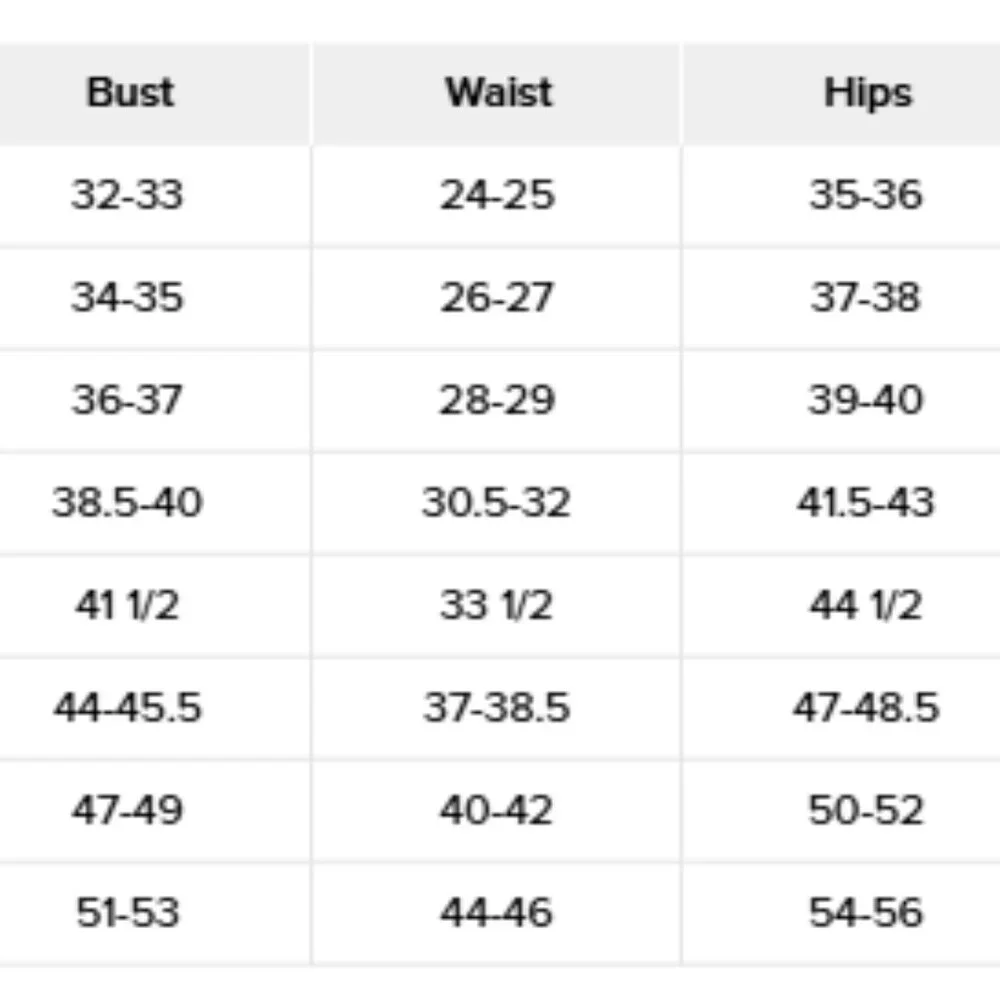Click the Waist column header
This screenshot has width=1000, height=1000.
click(499, 93)
